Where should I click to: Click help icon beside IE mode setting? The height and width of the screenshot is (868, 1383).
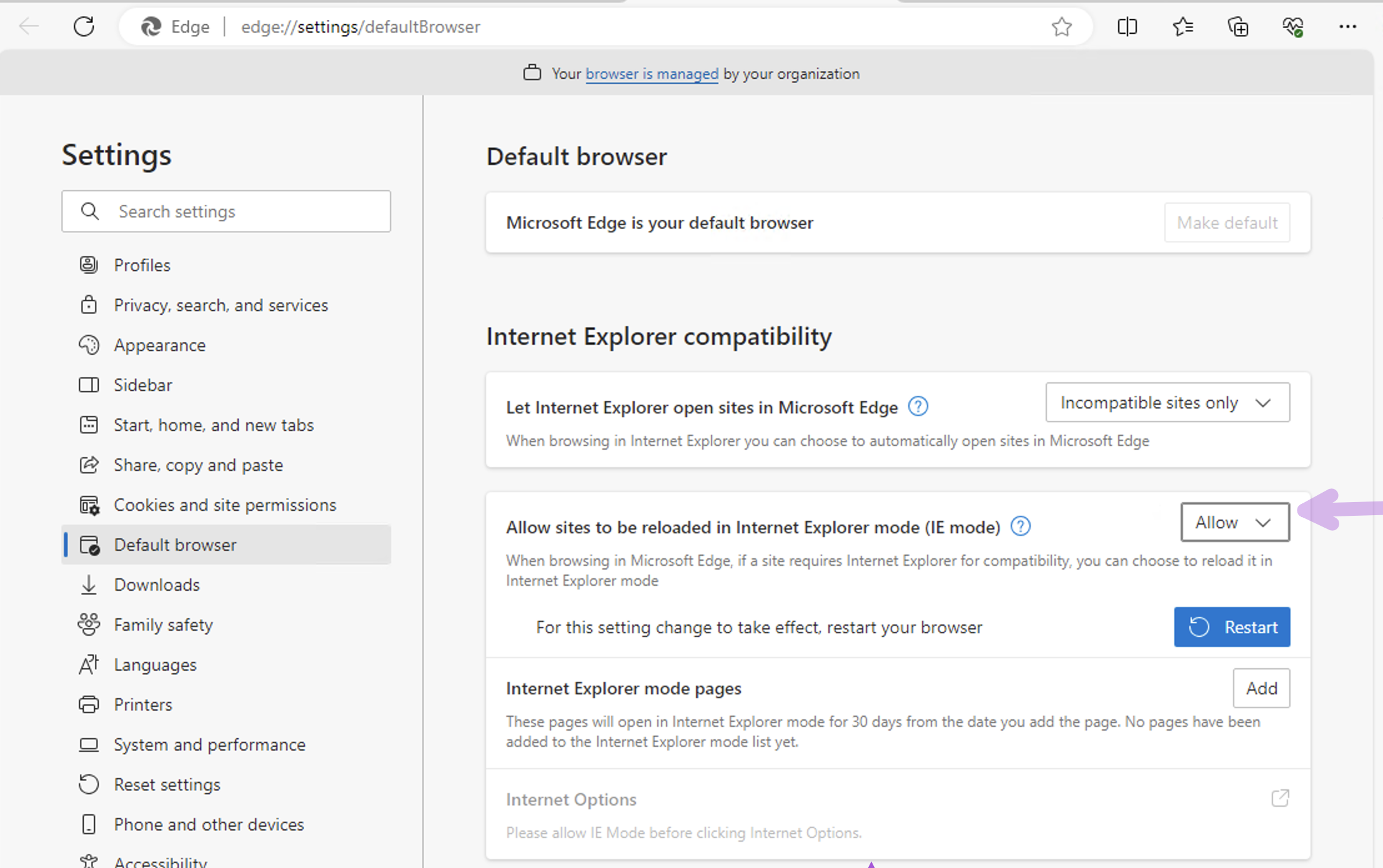tap(1020, 526)
